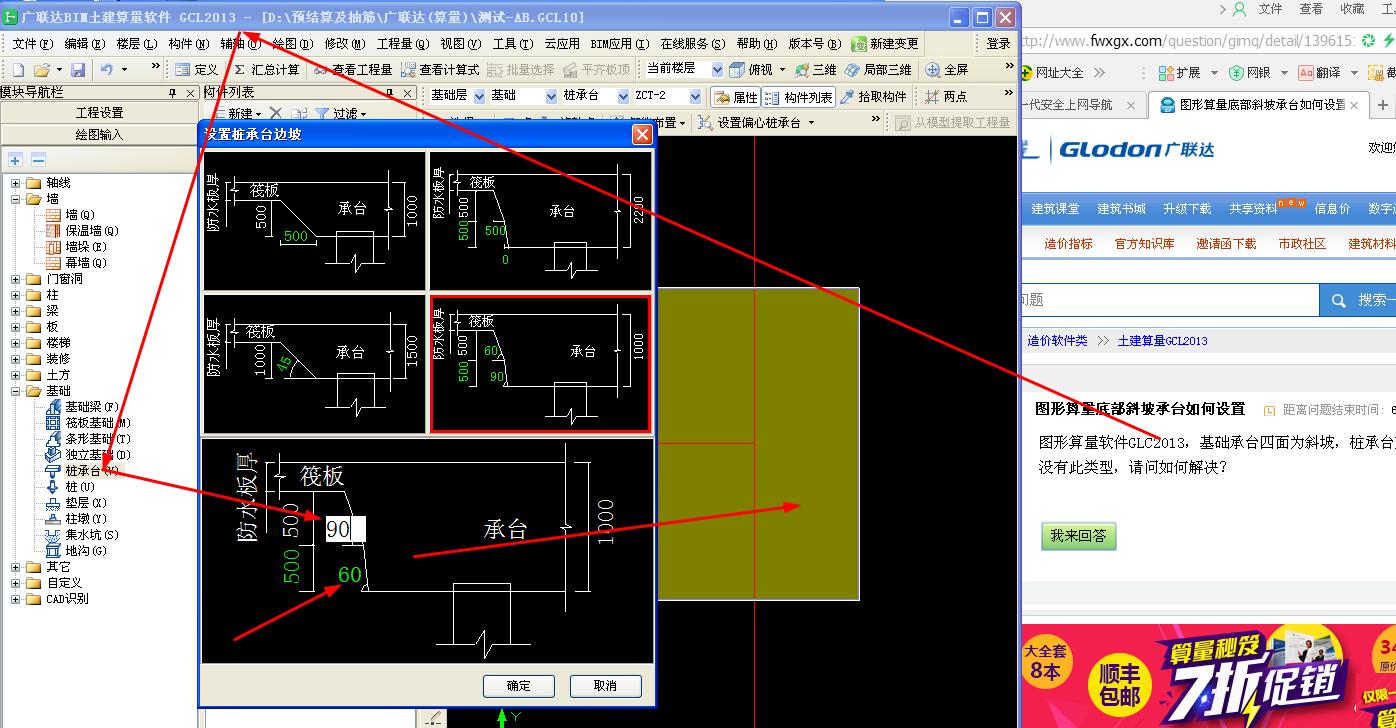Viewport: 1396px width, 728px height.
Task: Select 筏板基础(M) tree item
Action: pos(89,423)
